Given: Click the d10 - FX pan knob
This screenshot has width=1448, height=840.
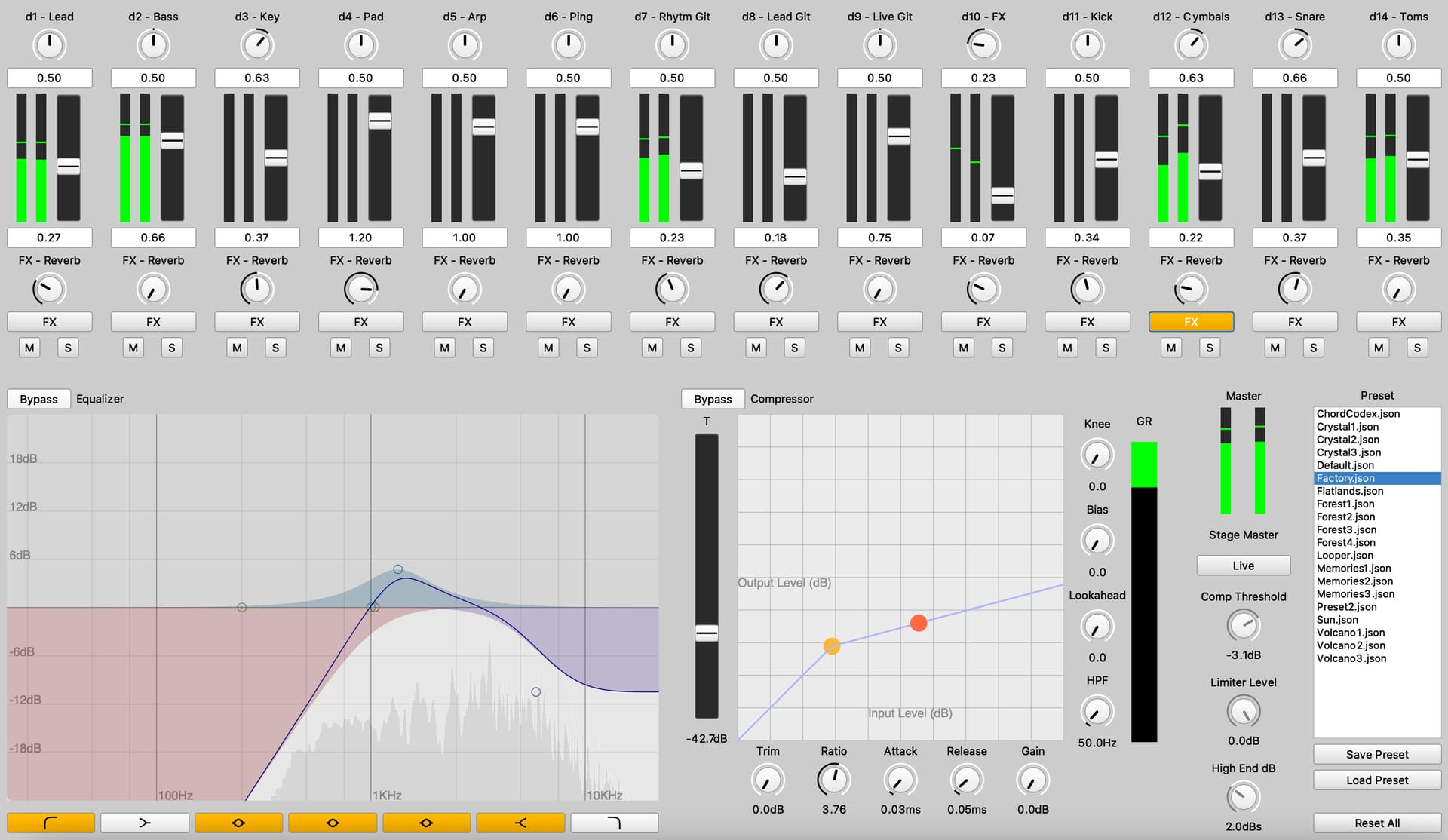Looking at the screenshot, I should tap(983, 46).
